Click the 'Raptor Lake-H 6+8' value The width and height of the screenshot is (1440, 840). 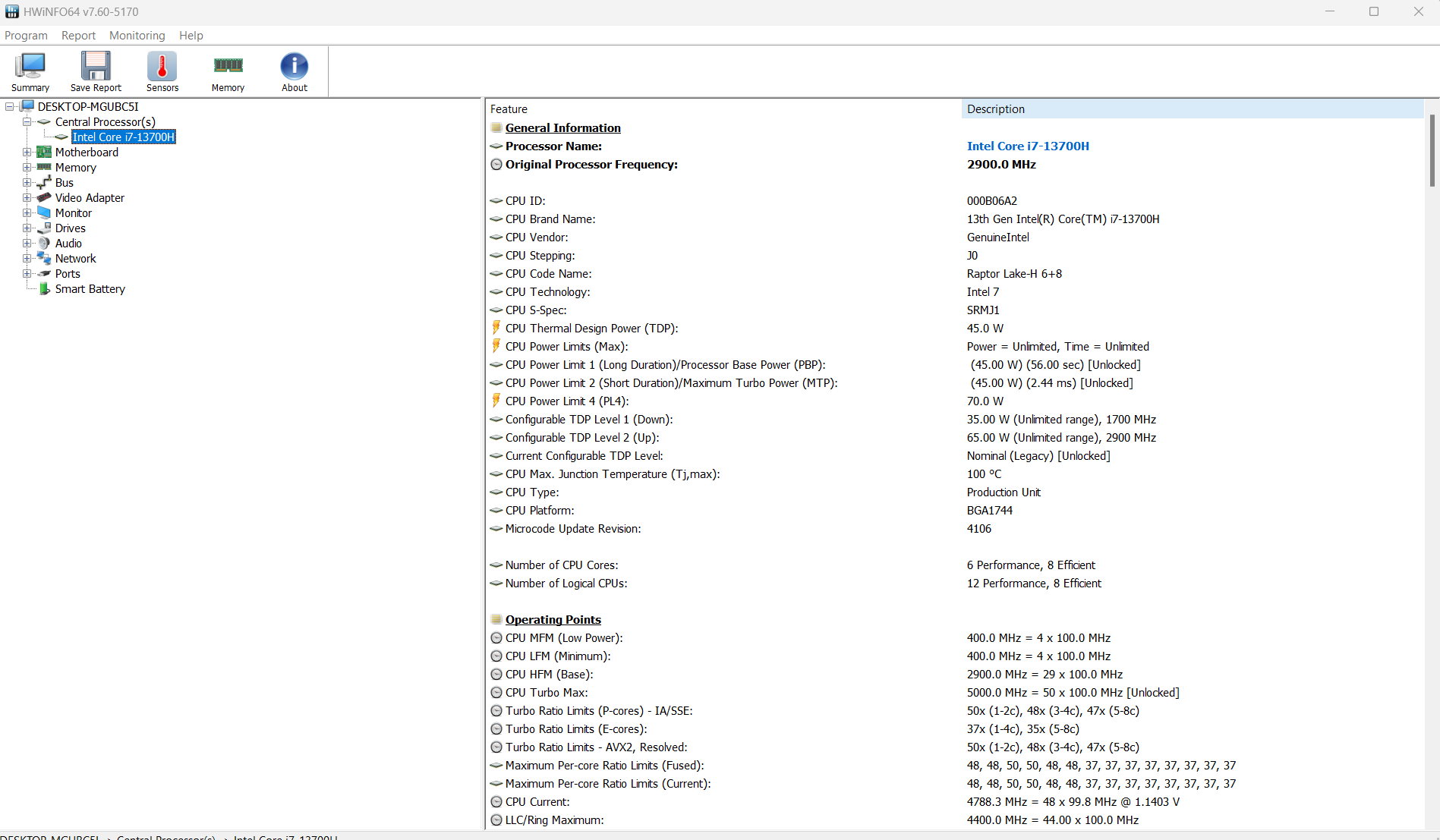pyautogui.click(x=1014, y=273)
